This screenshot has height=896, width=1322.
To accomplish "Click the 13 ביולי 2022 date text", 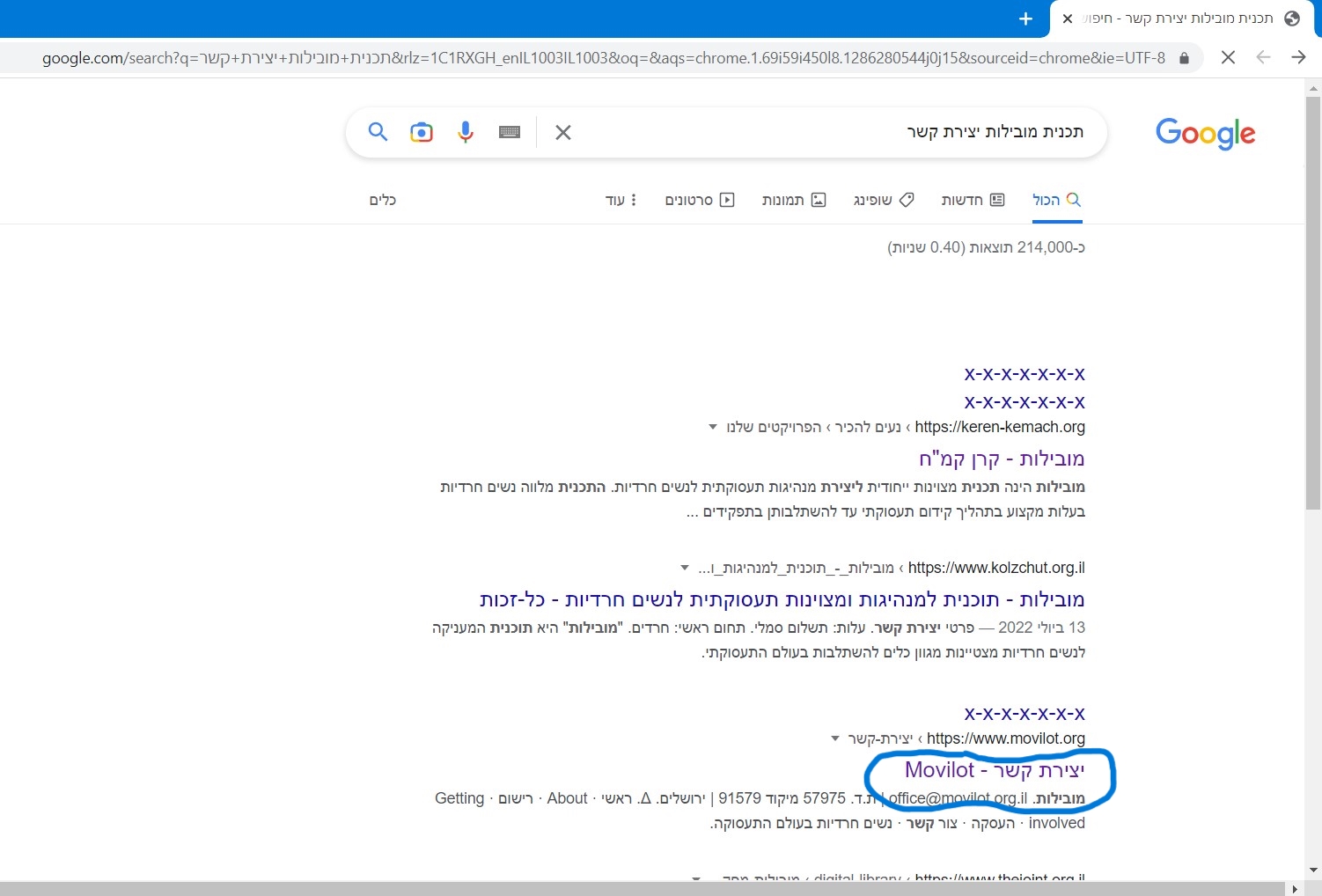I will pyautogui.click(x=1042, y=628).
